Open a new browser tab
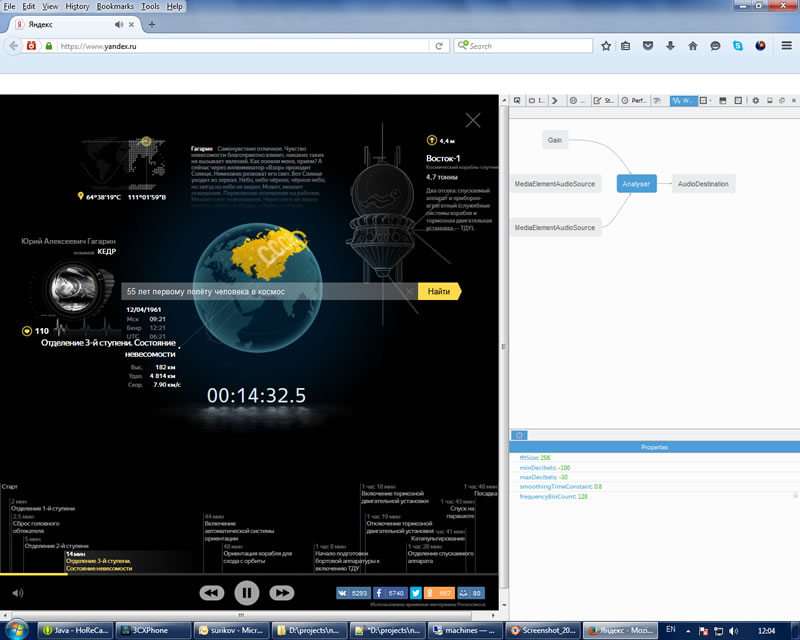Viewport: 800px width, 640px height. click(x=152, y=24)
